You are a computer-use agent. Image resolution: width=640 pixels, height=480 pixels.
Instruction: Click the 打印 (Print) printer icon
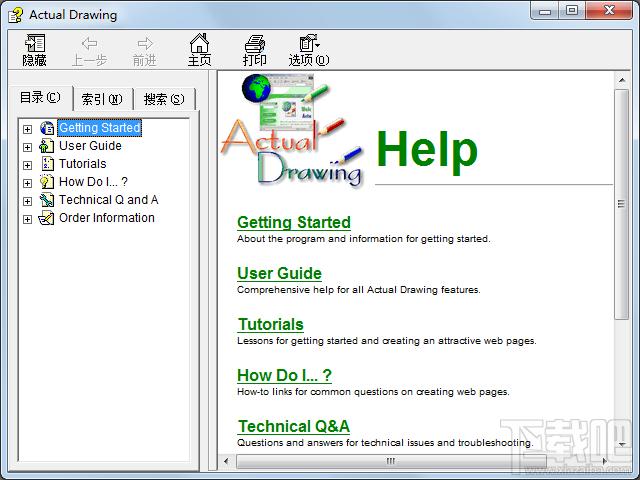pos(255,43)
